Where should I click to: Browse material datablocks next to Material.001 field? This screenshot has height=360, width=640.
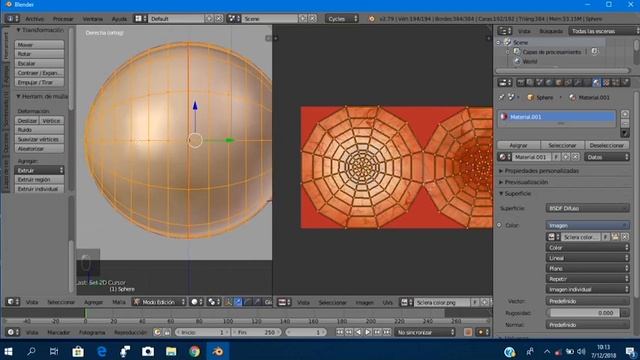(504, 157)
